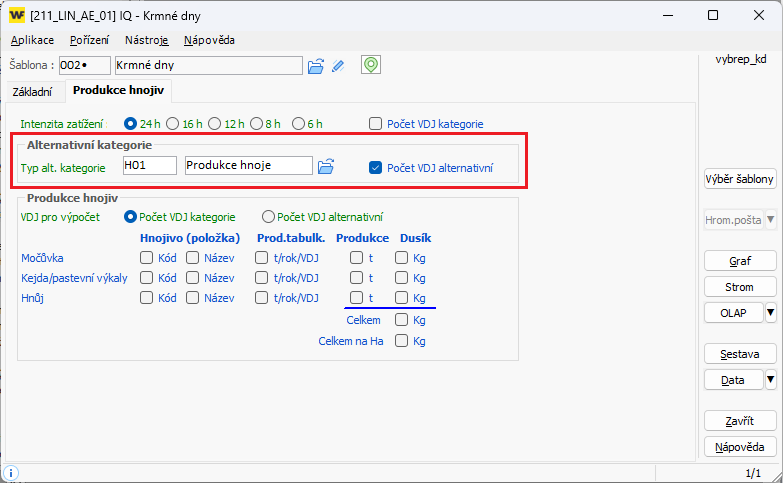Click the H01 category code field
This screenshot has height=483, width=783.
point(149,166)
